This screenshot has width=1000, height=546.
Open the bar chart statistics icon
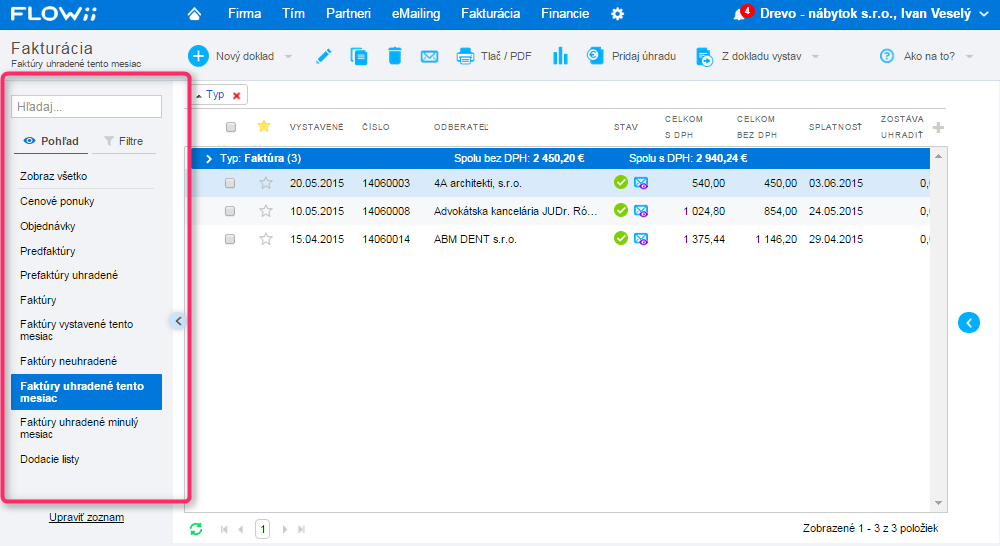(561, 56)
